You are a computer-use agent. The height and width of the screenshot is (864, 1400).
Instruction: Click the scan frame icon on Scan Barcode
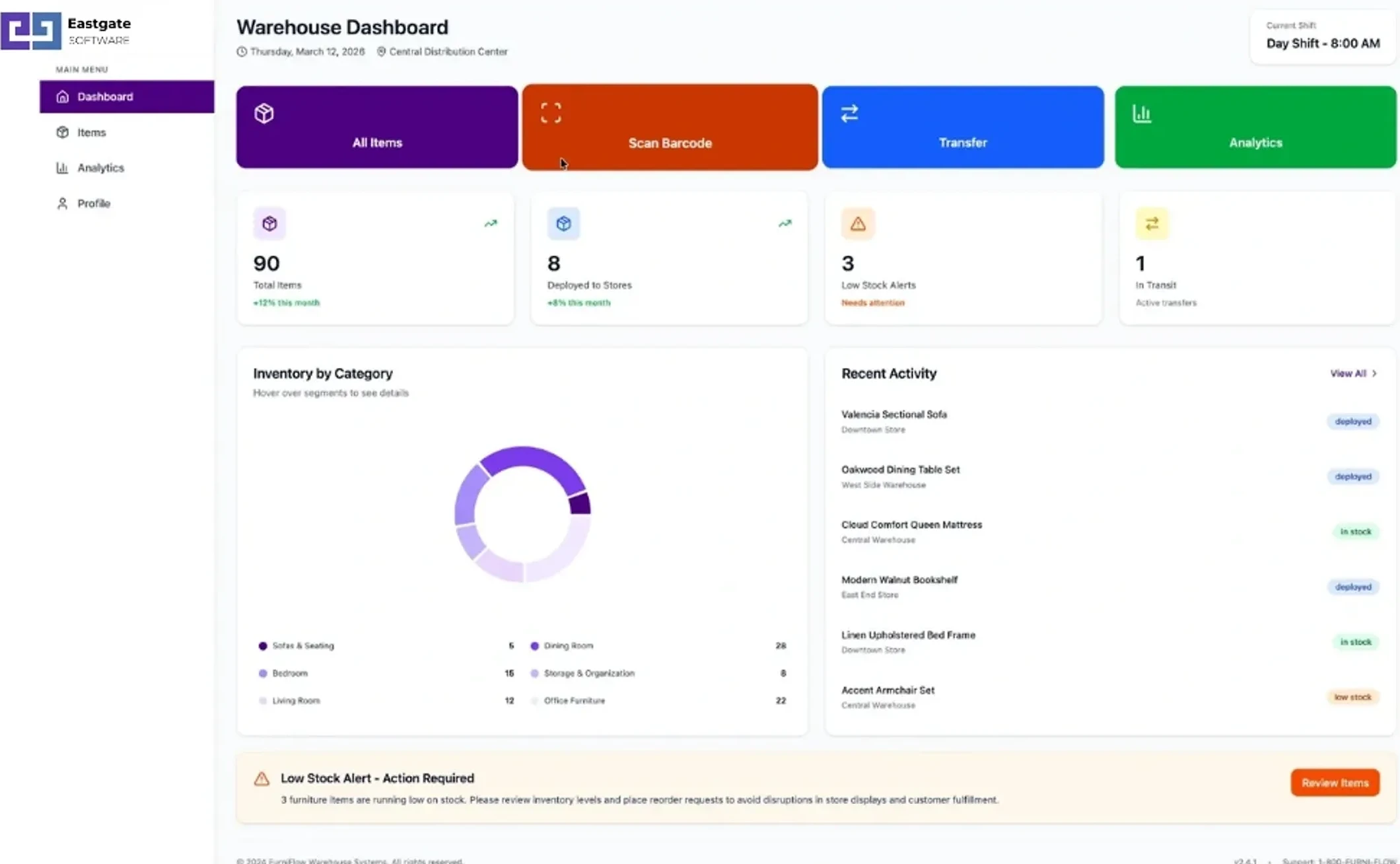pyautogui.click(x=551, y=113)
